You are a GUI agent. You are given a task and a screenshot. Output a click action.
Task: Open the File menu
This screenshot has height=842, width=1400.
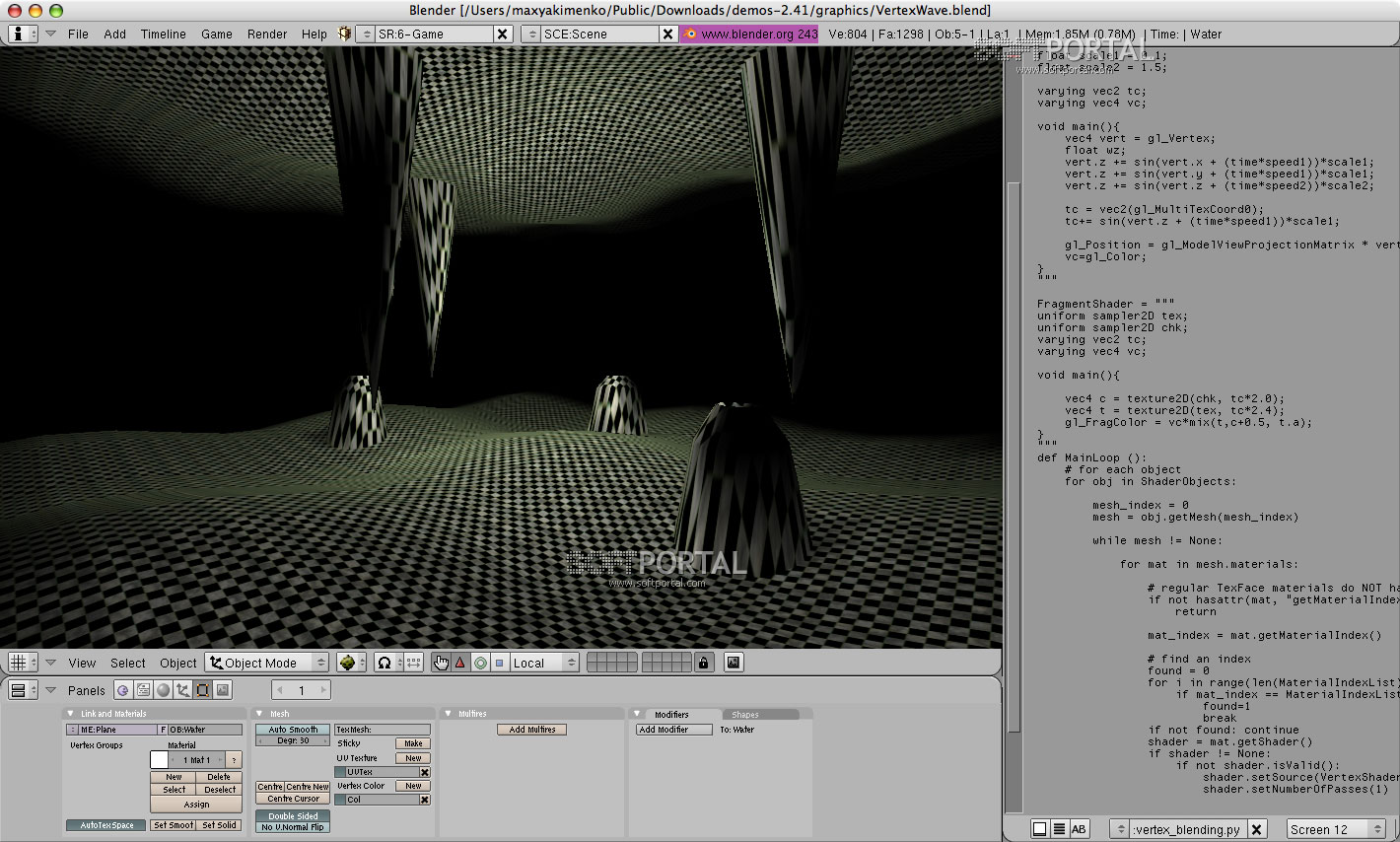pos(78,34)
